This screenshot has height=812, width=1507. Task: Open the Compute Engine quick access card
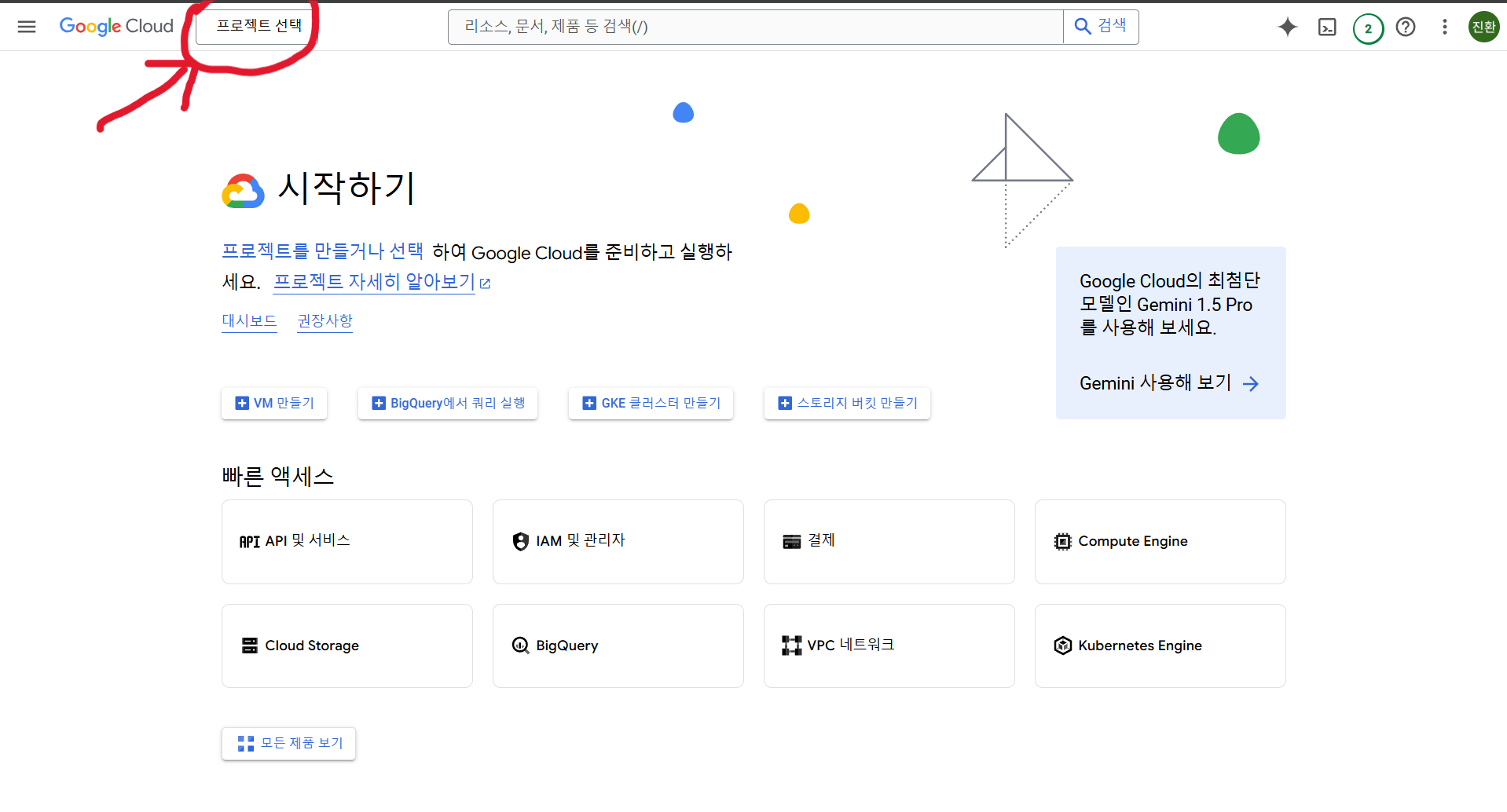pos(1160,542)
